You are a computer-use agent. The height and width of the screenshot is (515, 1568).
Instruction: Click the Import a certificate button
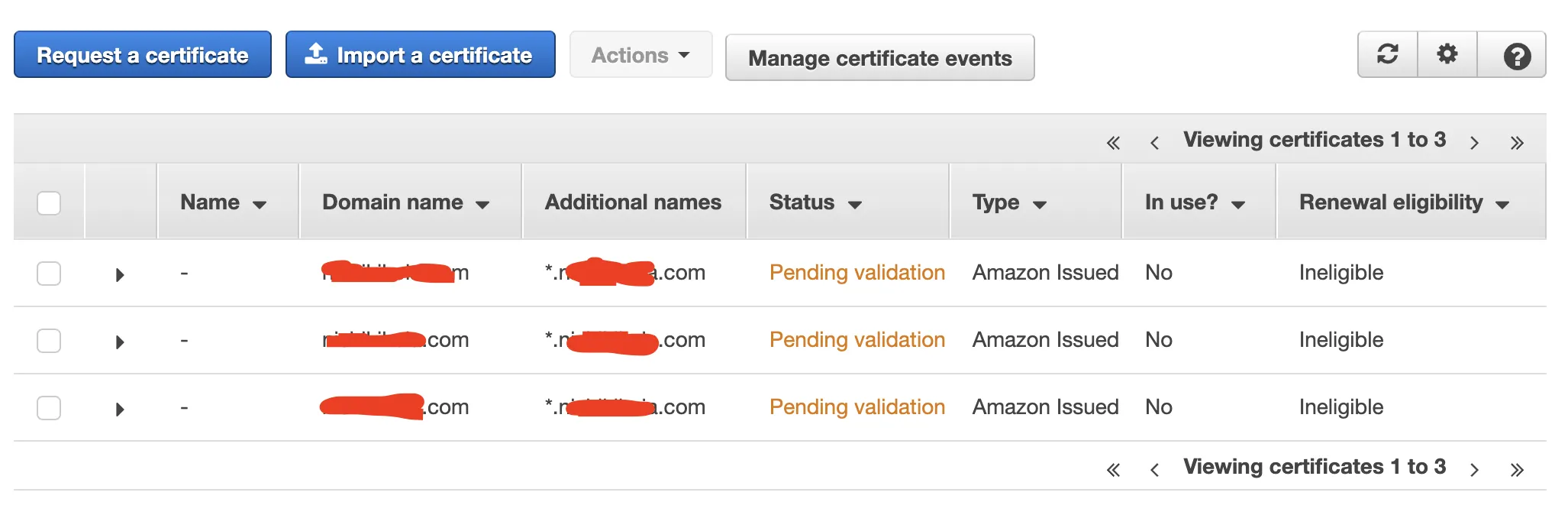[x=420, y=55]
